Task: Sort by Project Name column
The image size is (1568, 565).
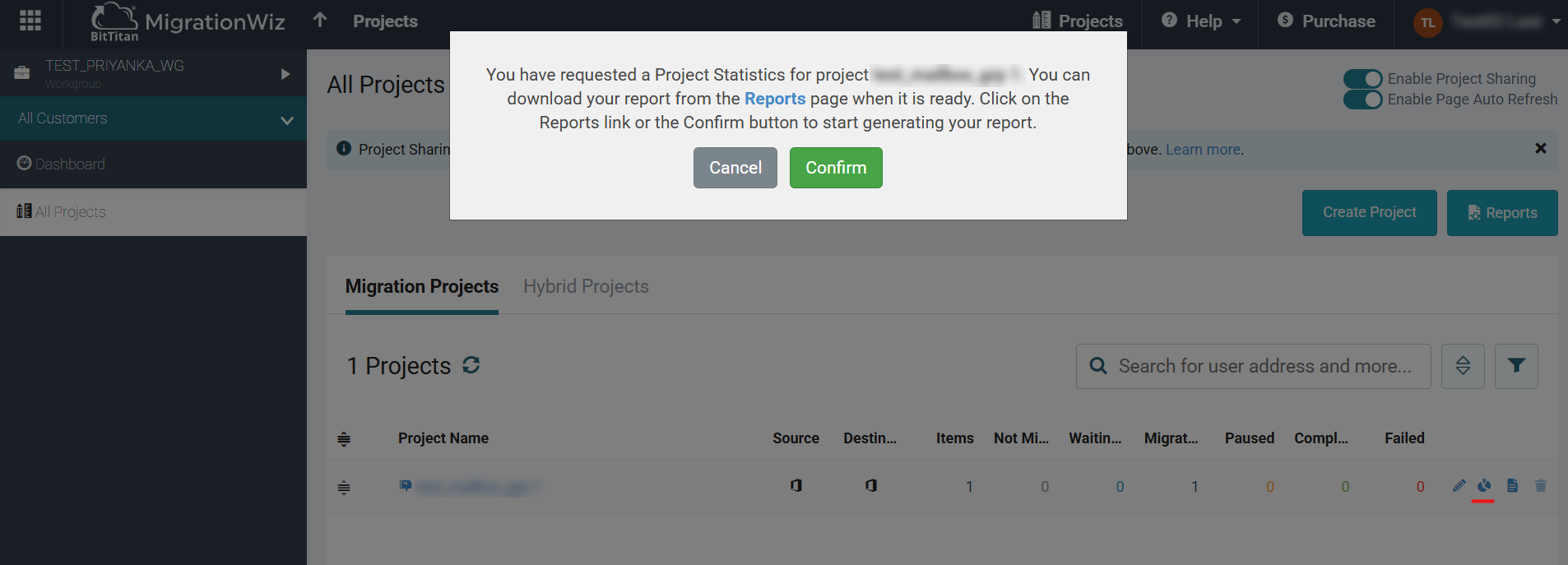Action: point(443,438)
